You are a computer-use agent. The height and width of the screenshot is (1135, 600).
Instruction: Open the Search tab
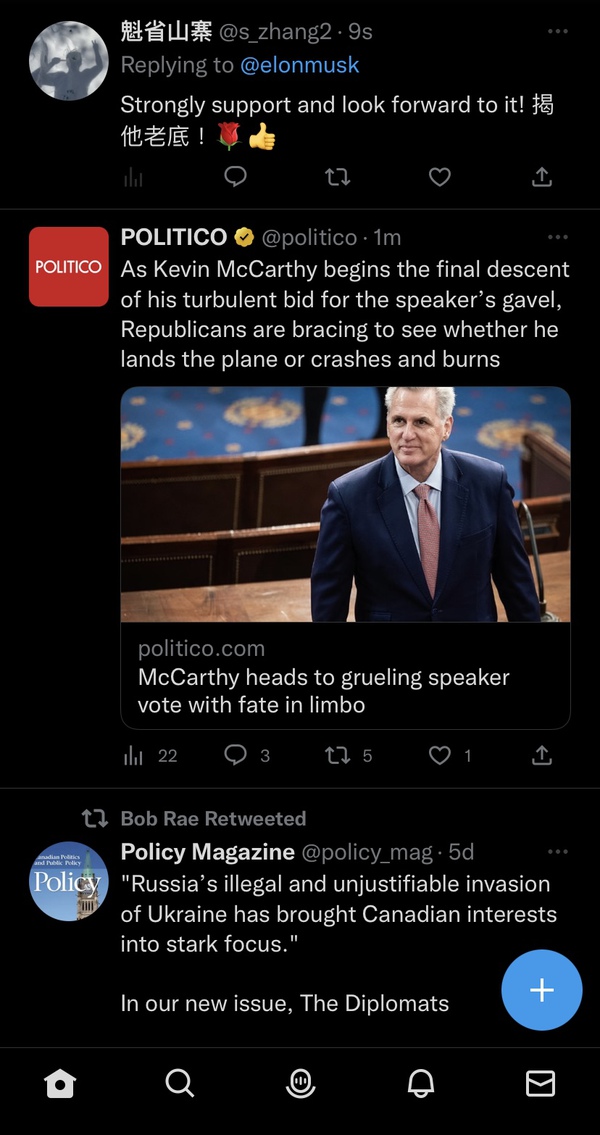180,1084
